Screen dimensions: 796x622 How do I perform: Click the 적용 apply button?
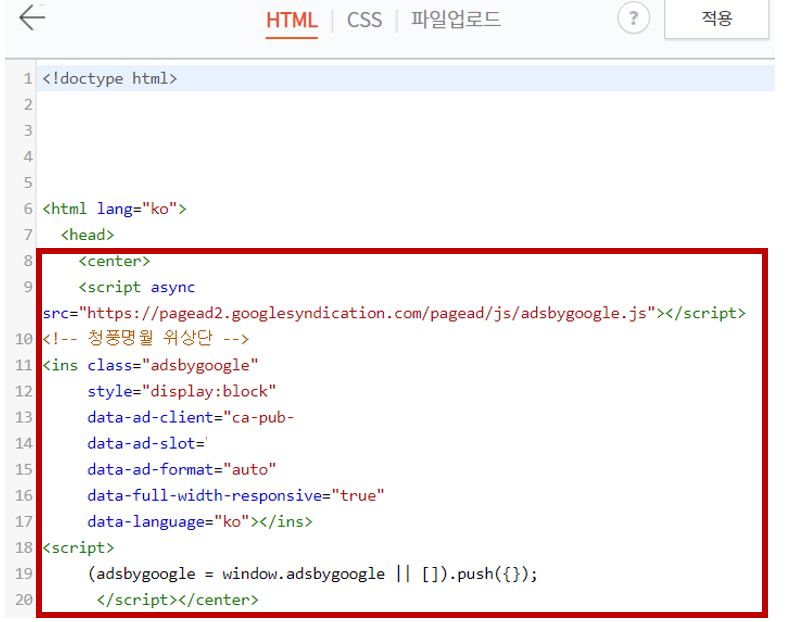(717, 19)
